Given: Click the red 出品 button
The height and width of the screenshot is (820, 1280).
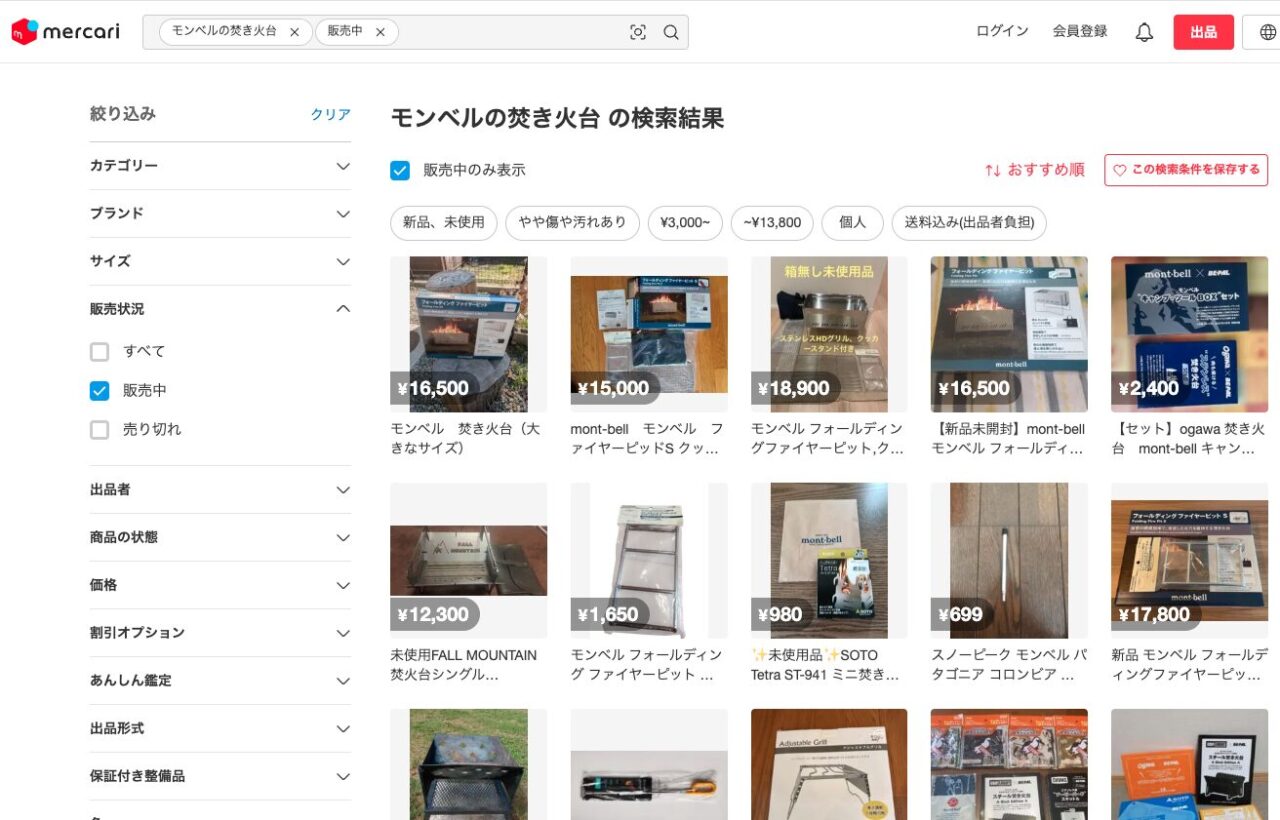Looking at the screenshot, I should tap(1203, 32).
